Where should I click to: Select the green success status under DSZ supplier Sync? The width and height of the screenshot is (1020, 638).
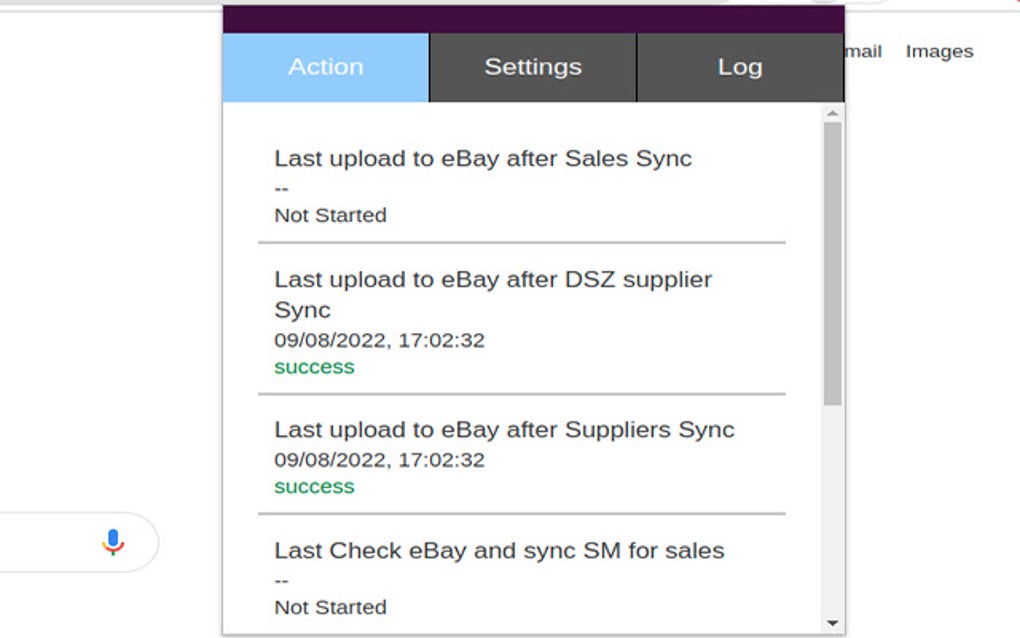(x=314, y=367)
